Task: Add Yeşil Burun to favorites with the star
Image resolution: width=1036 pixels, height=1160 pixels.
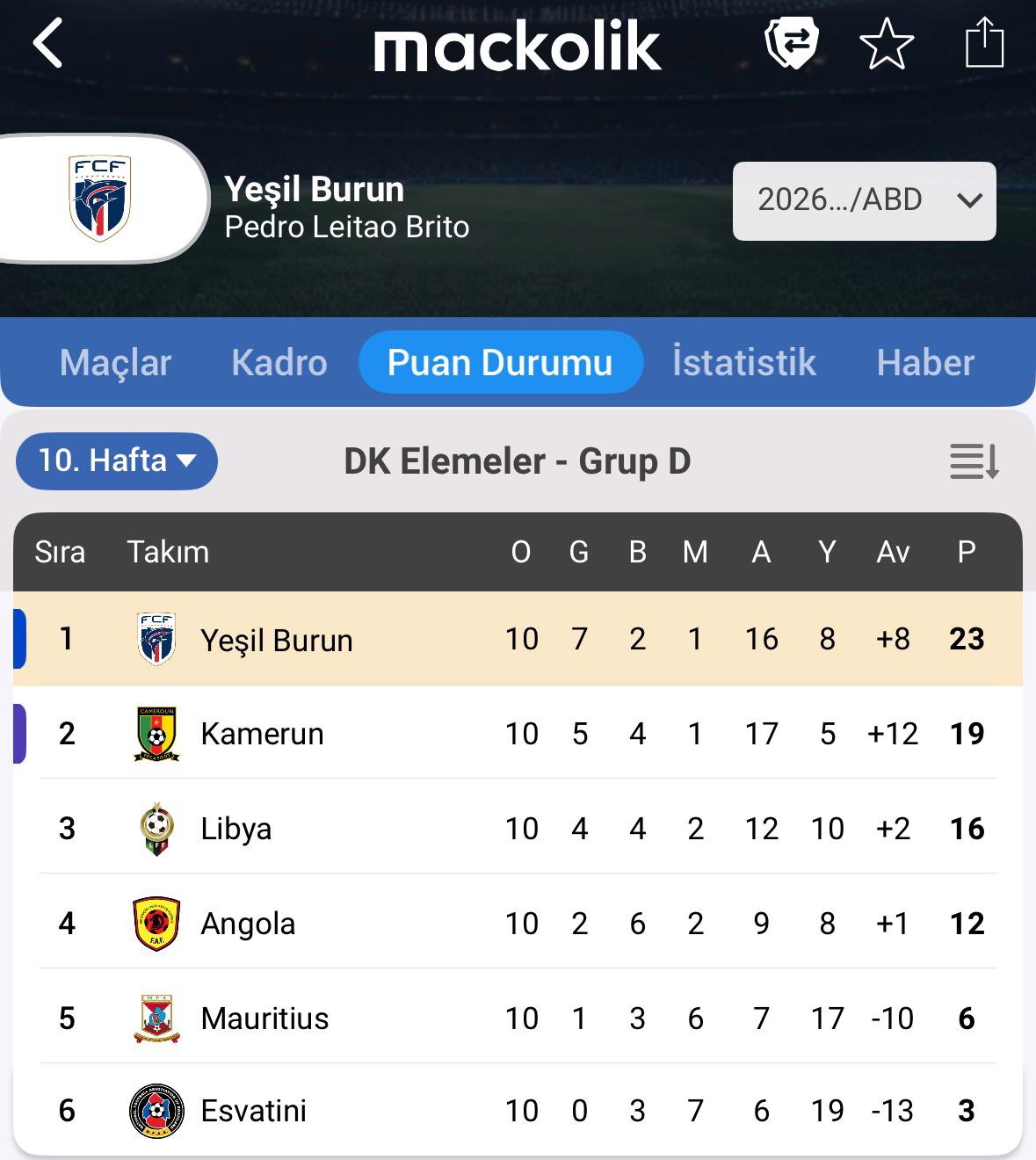Action: click(887, 43)
